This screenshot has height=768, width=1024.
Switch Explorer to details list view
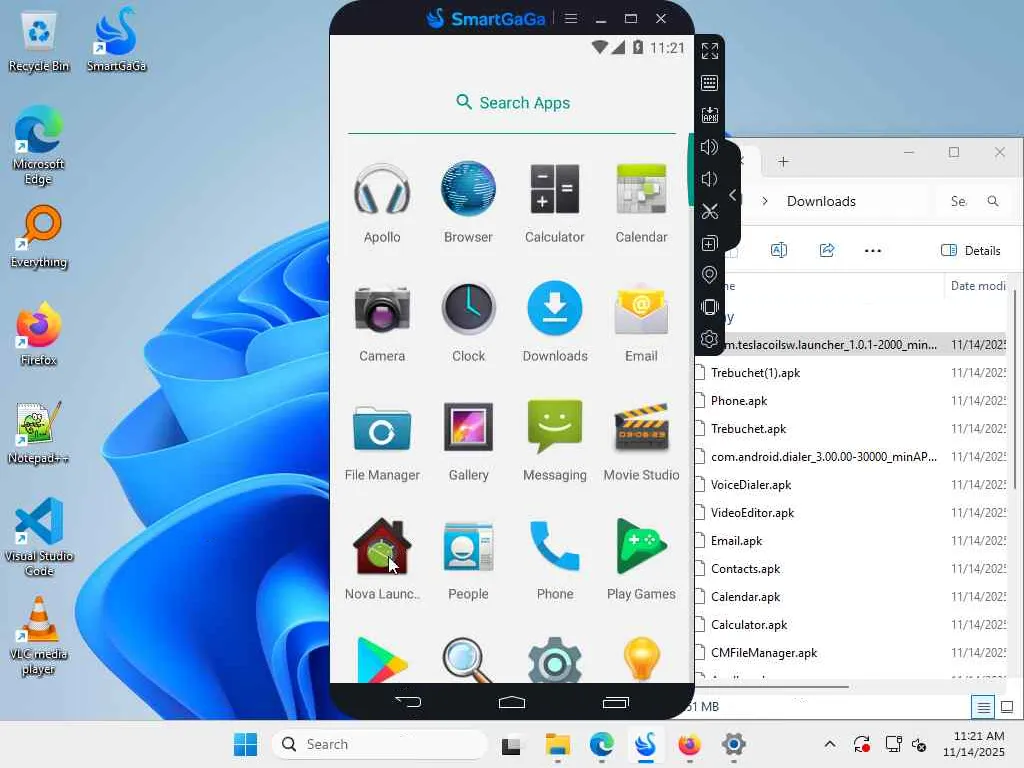coord(983,707)
